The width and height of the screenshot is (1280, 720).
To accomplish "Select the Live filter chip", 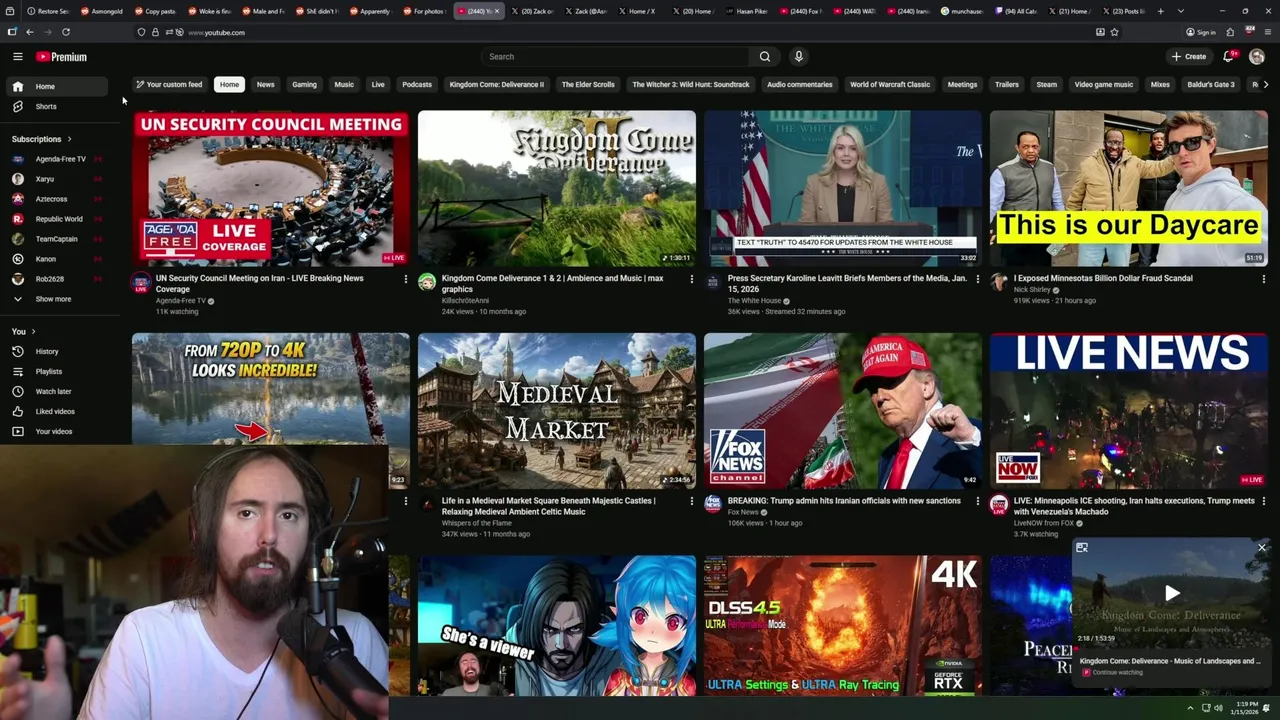I will tap(378, 84).
